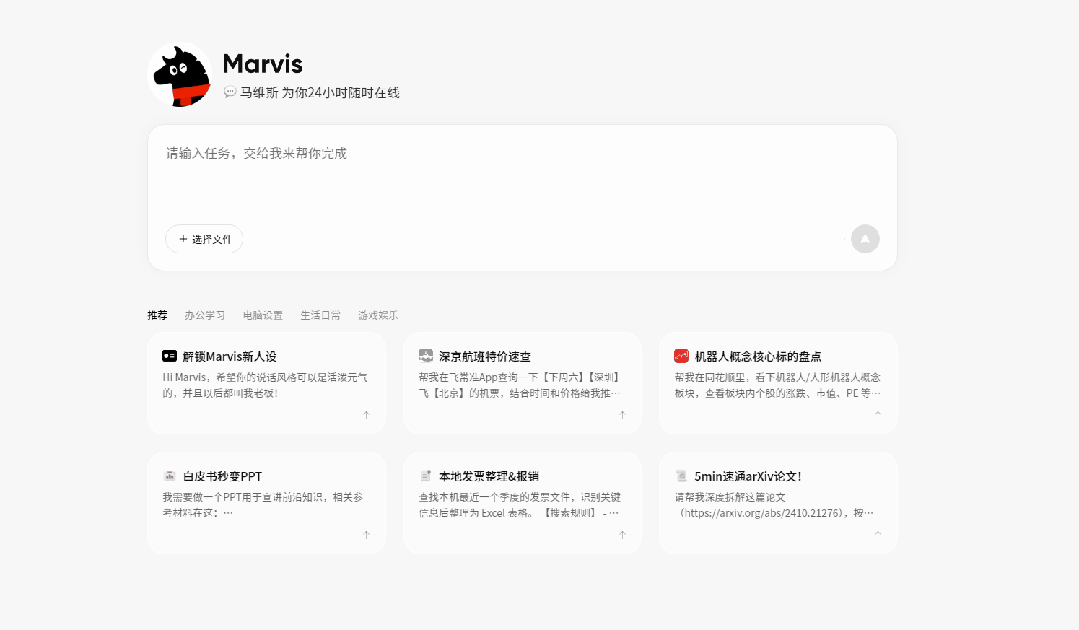Switch to the 办公学习 tab

(x=204, y=315)
